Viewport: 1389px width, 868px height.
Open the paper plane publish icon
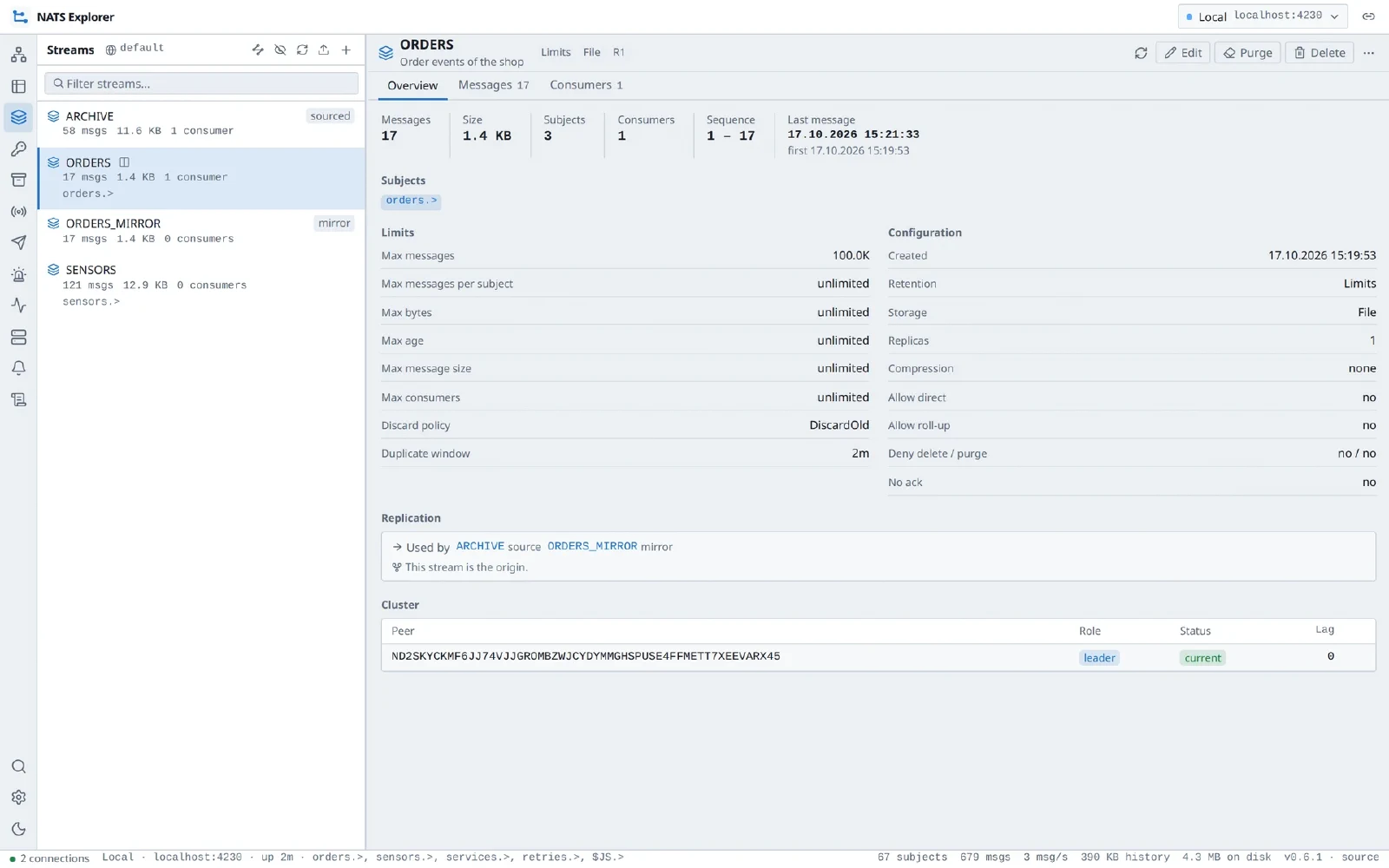pos(18,243)
